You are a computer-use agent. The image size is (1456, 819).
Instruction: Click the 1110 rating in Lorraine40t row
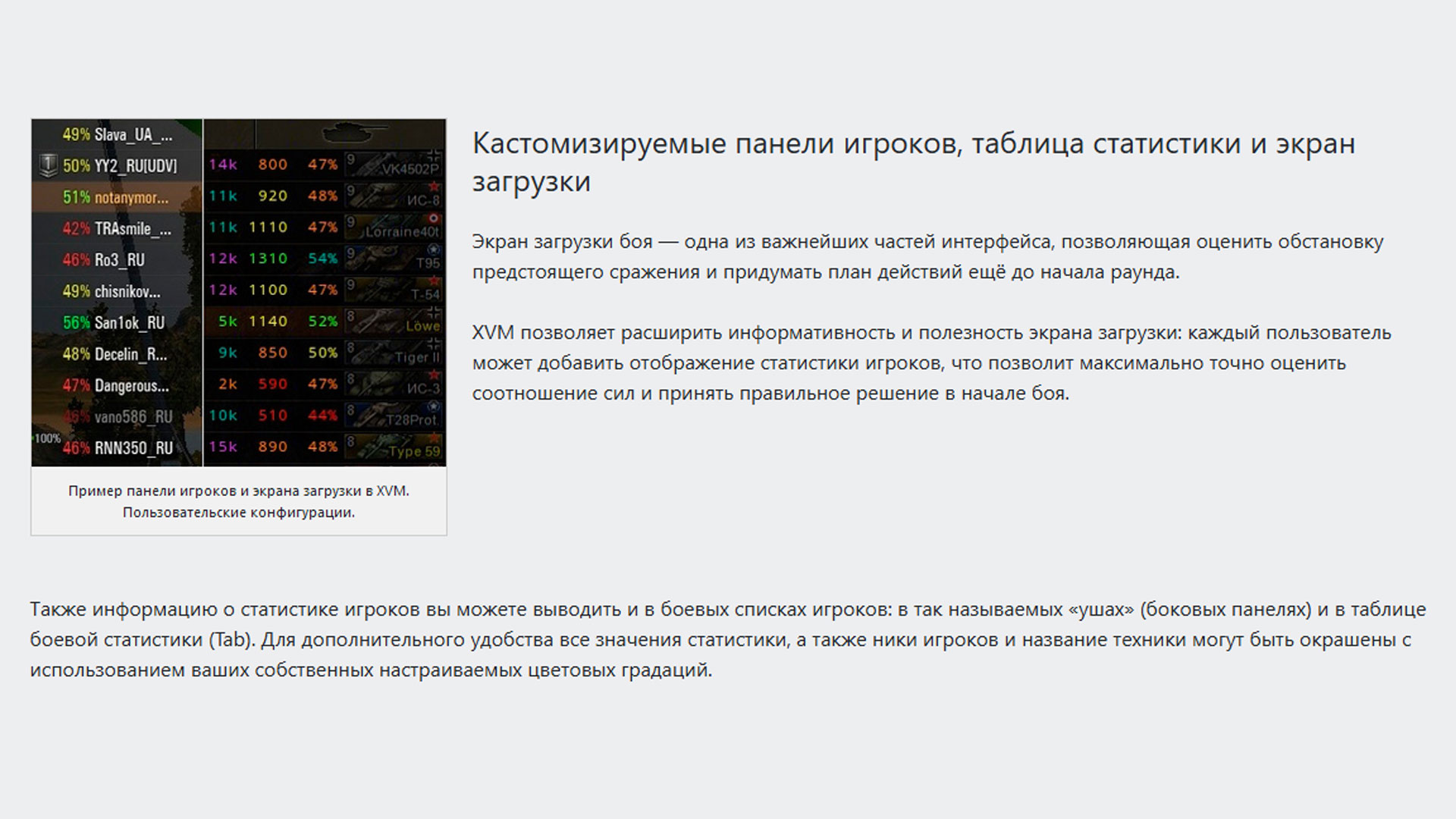(268, 227)
